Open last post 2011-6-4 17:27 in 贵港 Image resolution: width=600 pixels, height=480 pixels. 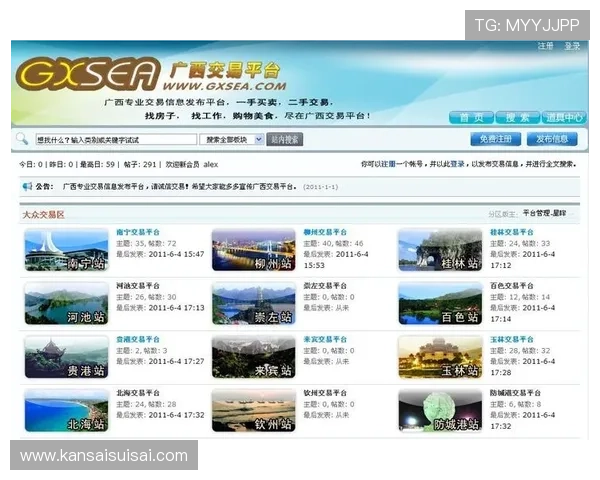pyautogui.click(x=176, y=361)
